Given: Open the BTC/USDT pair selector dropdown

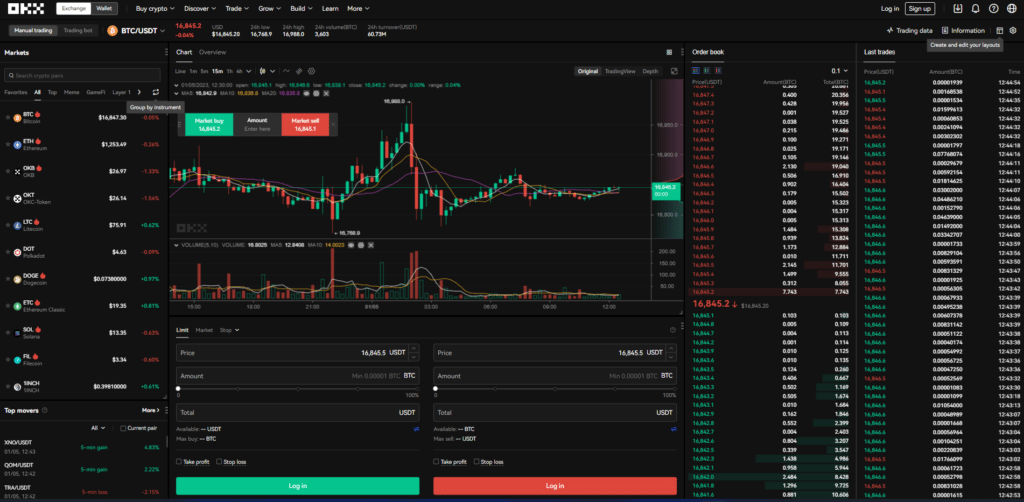Looking at the screenshot, I should pos(136,30).
